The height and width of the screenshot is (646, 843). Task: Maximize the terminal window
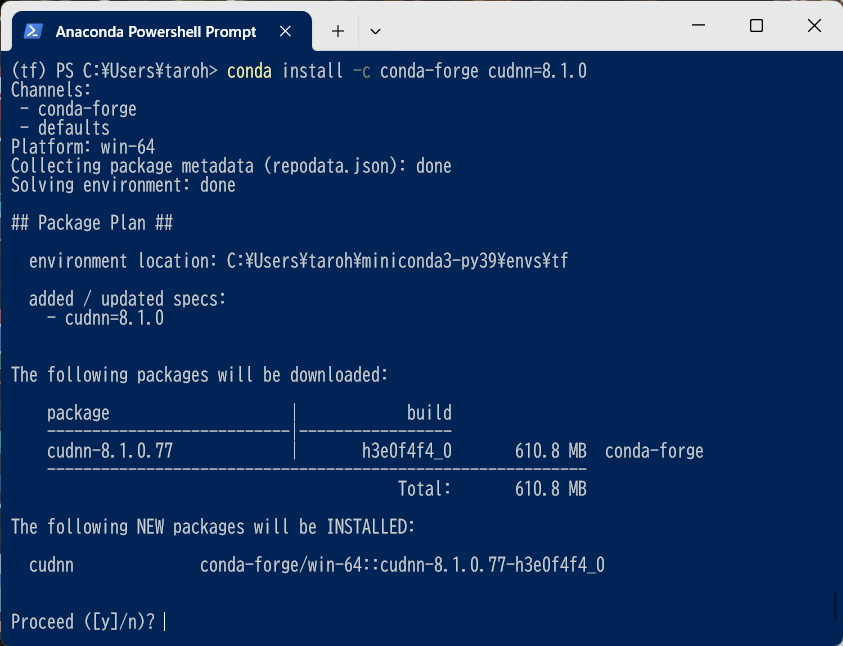[755, 27]
